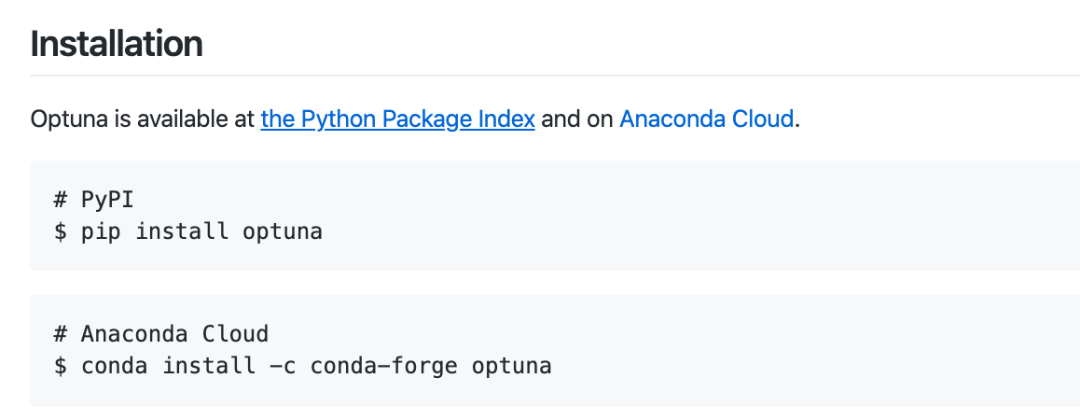Click the '$' prompt before conda
Viewport: 1080px width, 420px height.
coord(61,365)
